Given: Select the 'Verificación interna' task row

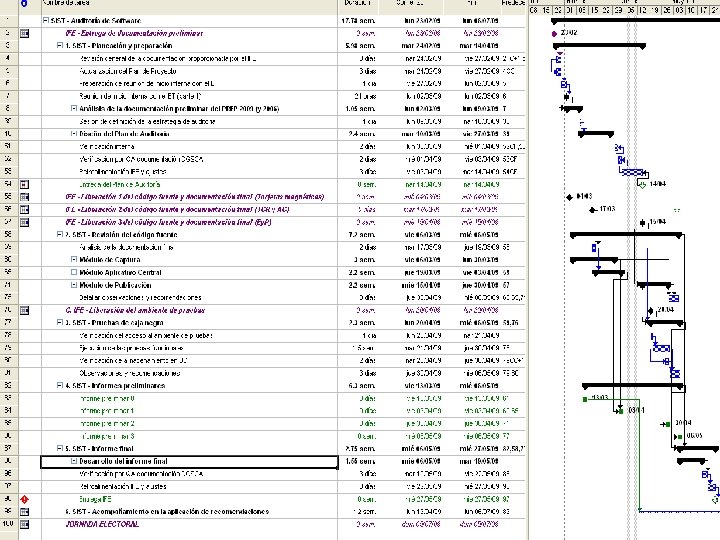Looking at the screenshot, I should coord(107,147).
